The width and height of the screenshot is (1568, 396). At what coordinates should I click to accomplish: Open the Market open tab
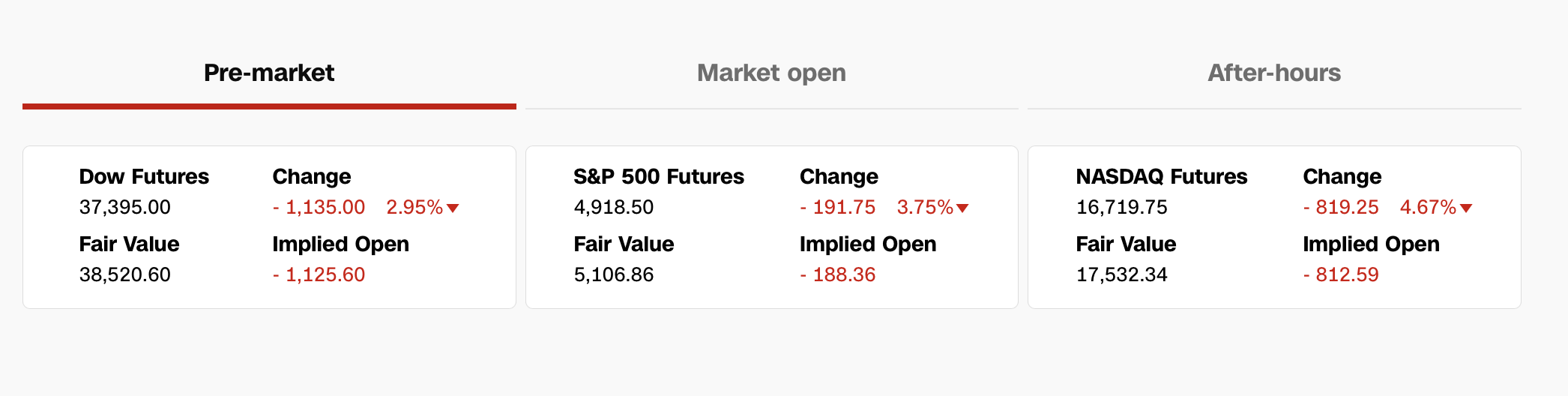771,73
